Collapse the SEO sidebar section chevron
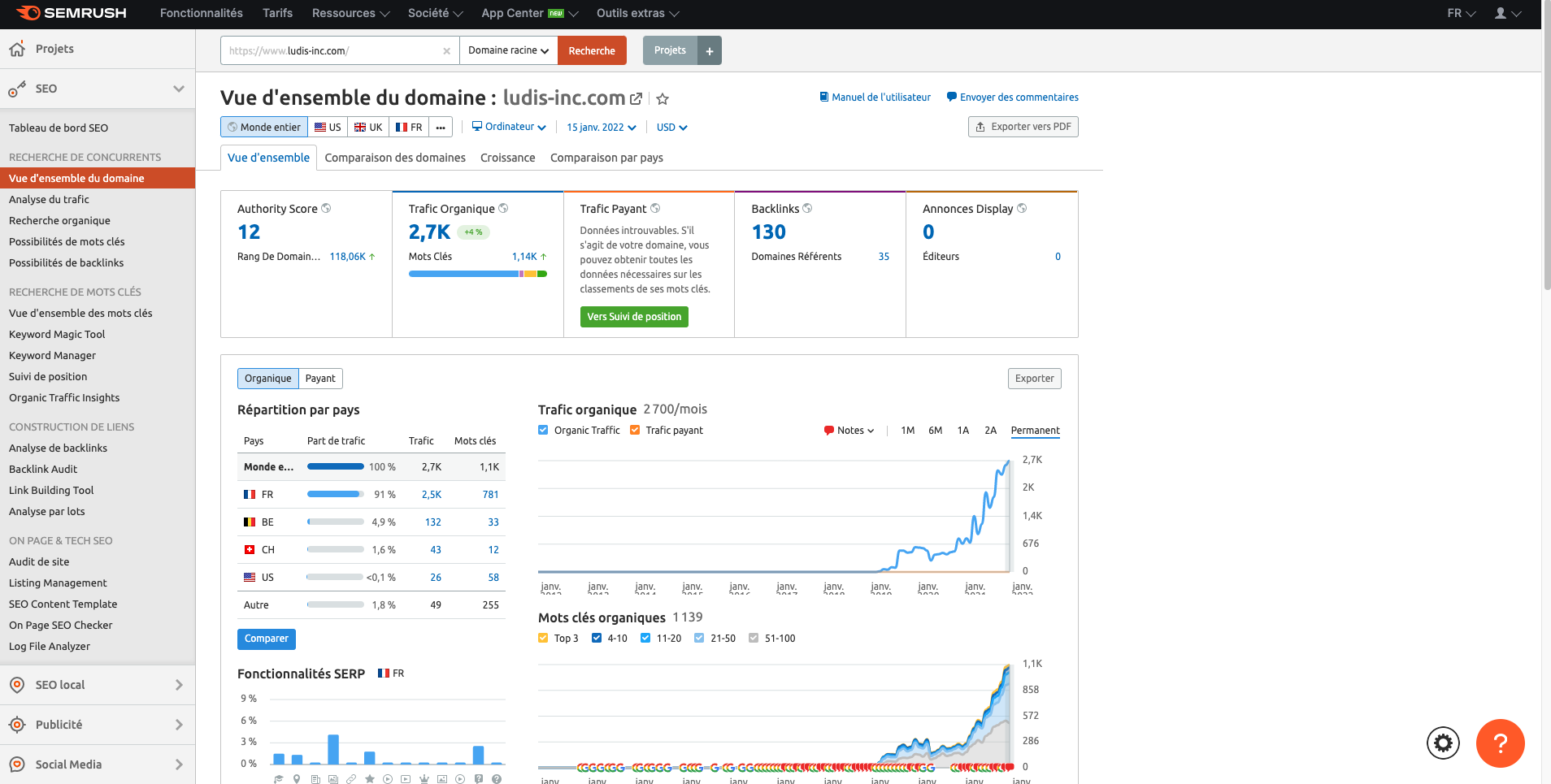Screen dimensions: 1551x784 pyautogui.click(x=179, y=89)
